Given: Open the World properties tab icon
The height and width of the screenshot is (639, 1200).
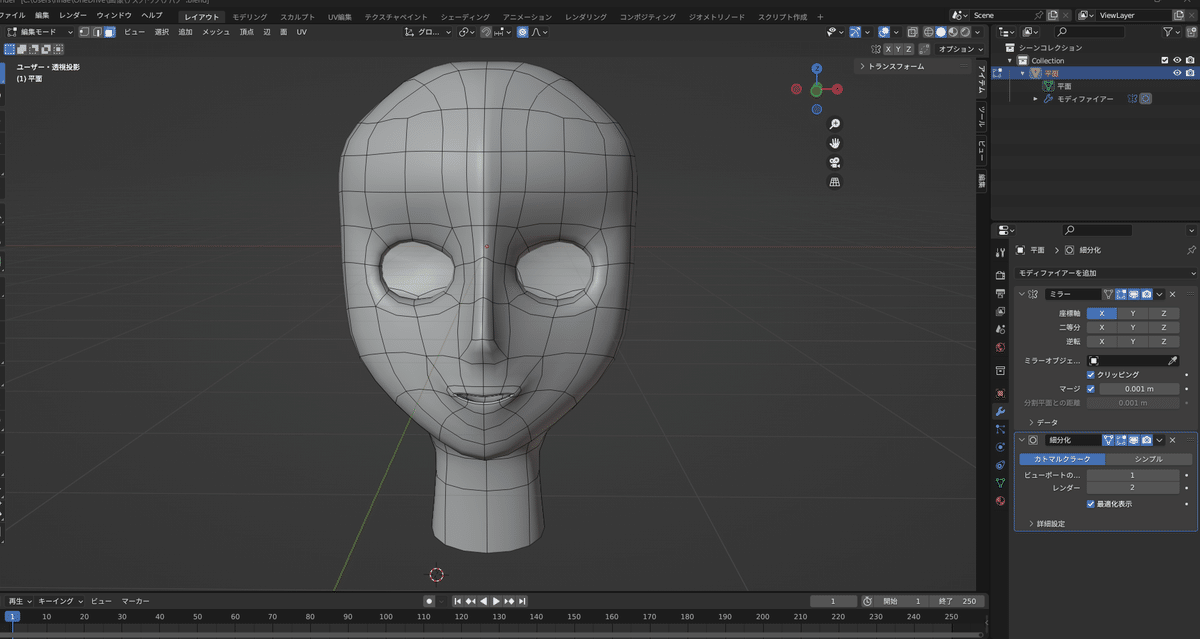Looking at the screenshot, I should (x=1000, y=347).
